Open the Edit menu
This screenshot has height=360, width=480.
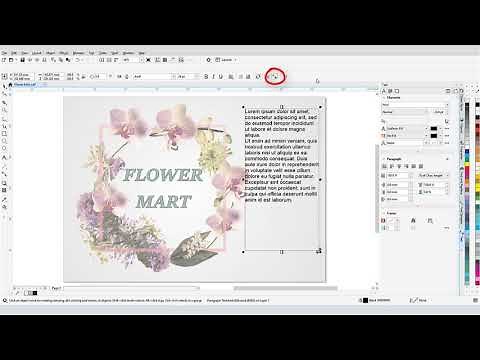[14, 53]
